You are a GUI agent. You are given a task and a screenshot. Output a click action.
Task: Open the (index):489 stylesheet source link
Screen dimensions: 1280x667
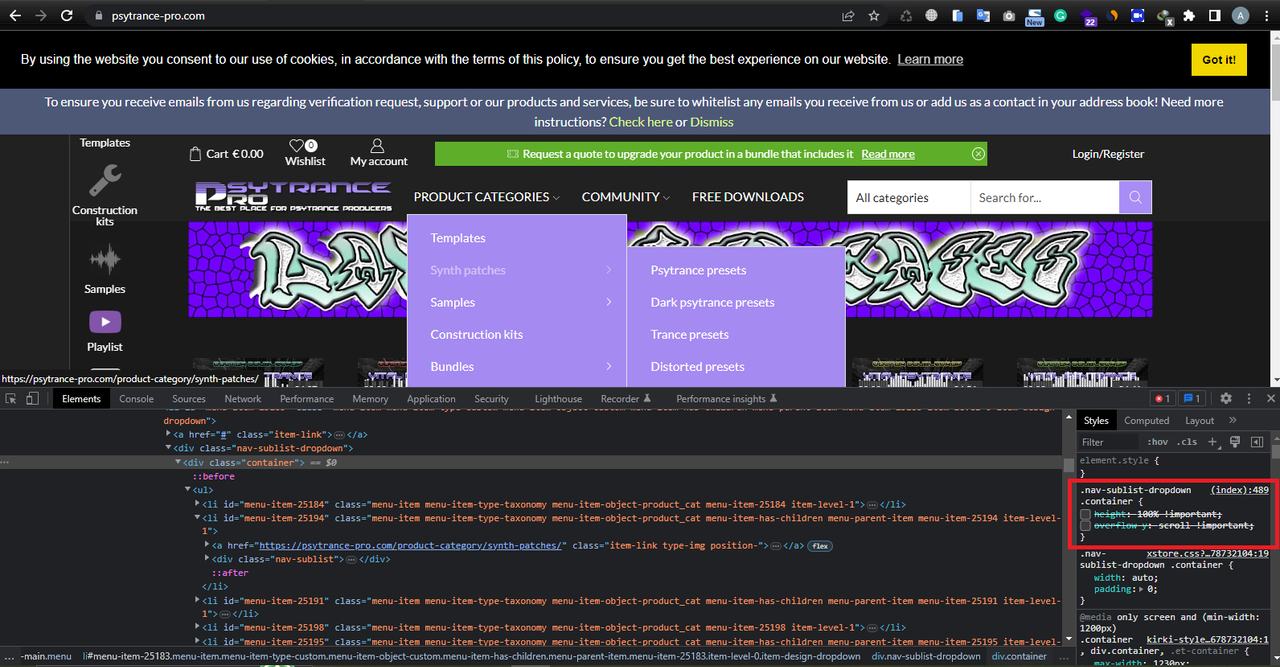click(x=1239, y=490)
